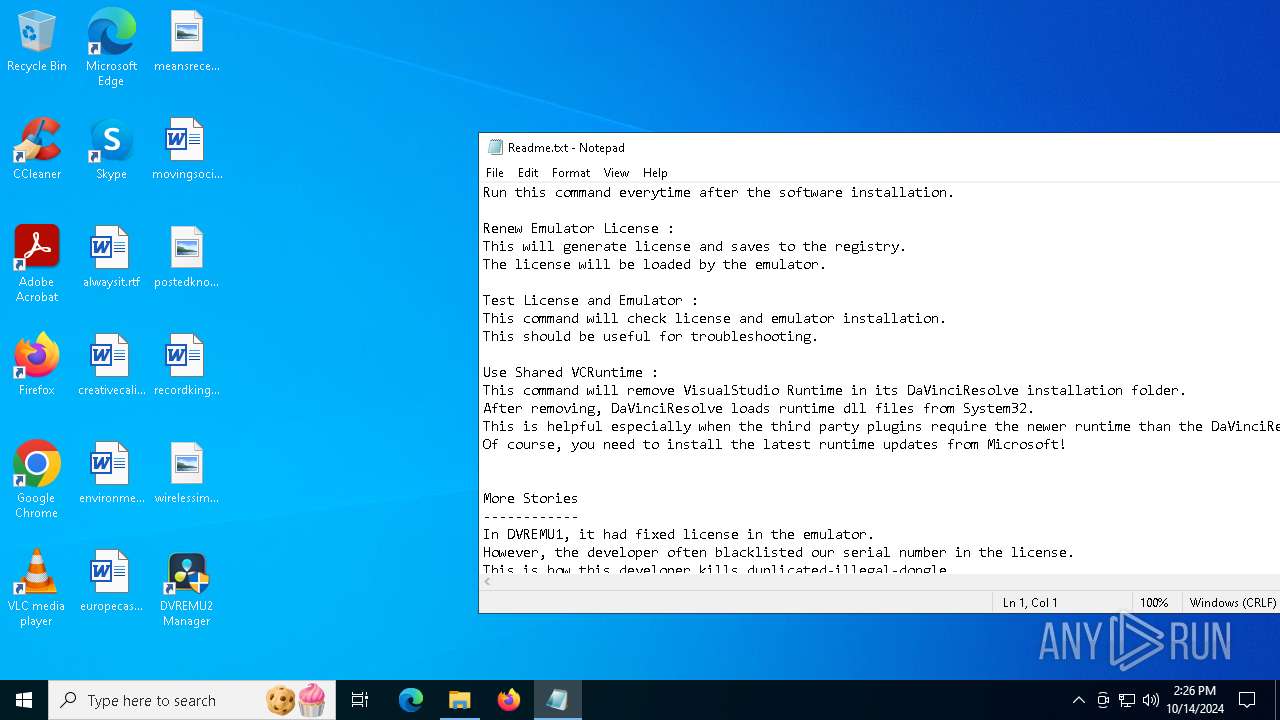Viewport: 1280px width, 720px height.
Task: Open Task View on the taskbar
Action: 360,700
